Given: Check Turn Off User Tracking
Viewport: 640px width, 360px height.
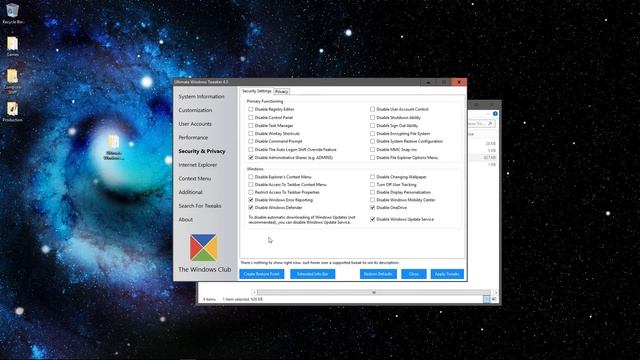Looking at the screenshot, I should pyautogui.click(x=372, y=184).
